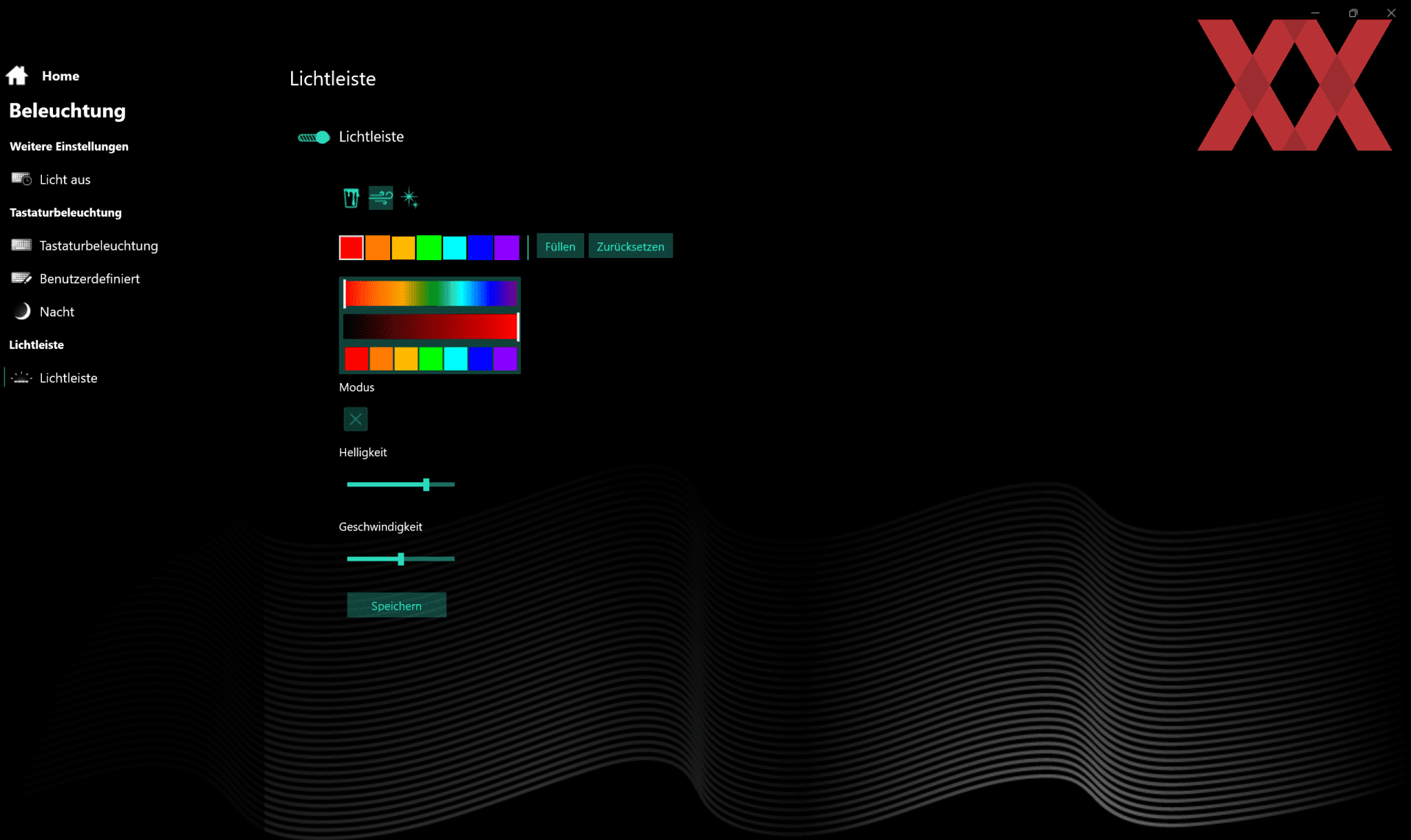
Task: Click the Benutzerdefiniert keyboard-pen icon
Action: 21,278
